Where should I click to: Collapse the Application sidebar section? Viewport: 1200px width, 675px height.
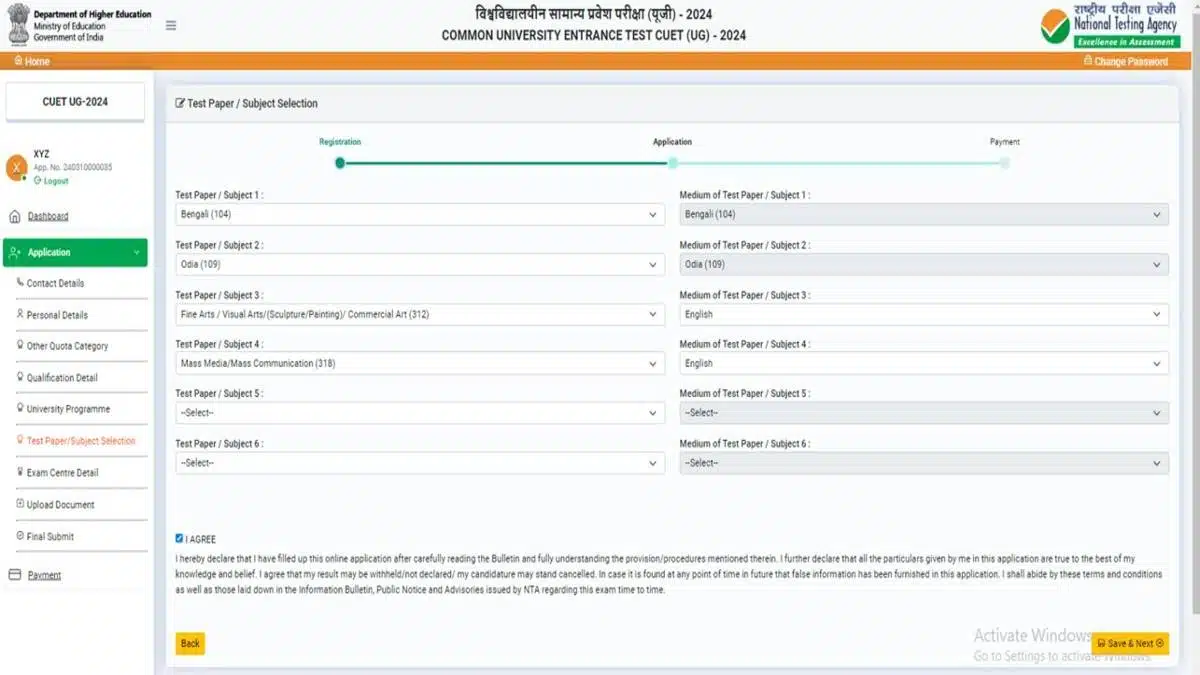(75, 253)
